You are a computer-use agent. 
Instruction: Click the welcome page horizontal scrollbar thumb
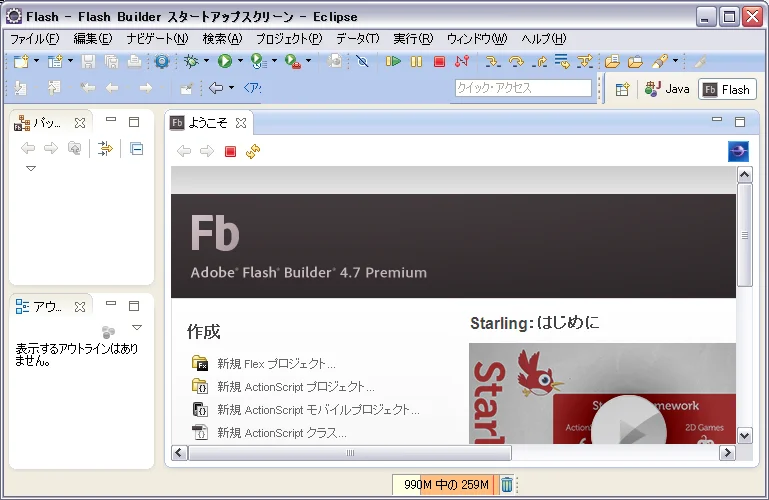tap(350, 453)
